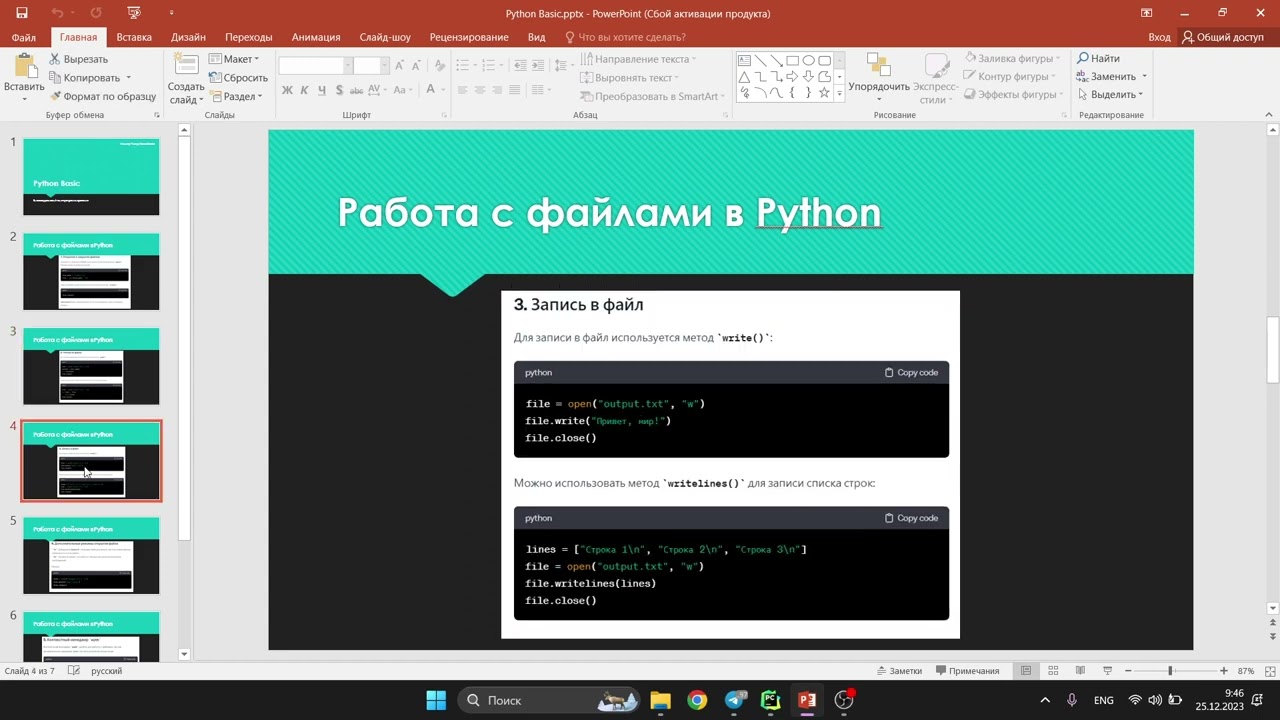Select the star shape in shapes gallery
Viewport: 1280px width, 720px height.
[x=824, y=92]
